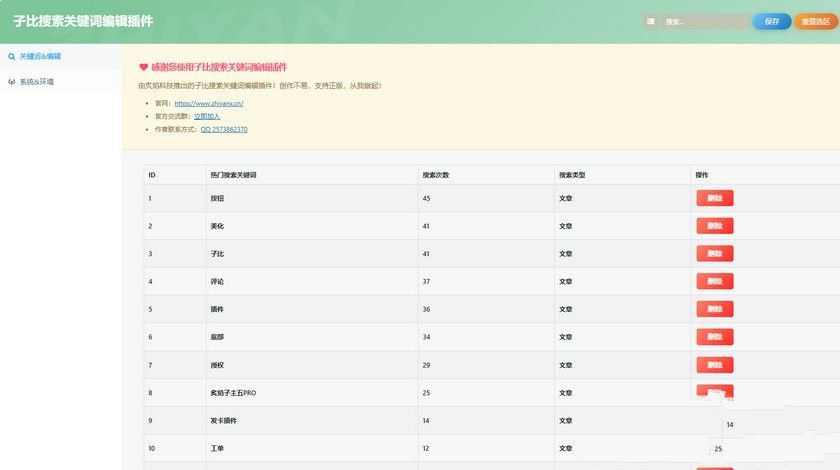The image size is (840, 470).
Task: Delete the keyword 授权 in row 7
Action: click(x=714, y=365)
